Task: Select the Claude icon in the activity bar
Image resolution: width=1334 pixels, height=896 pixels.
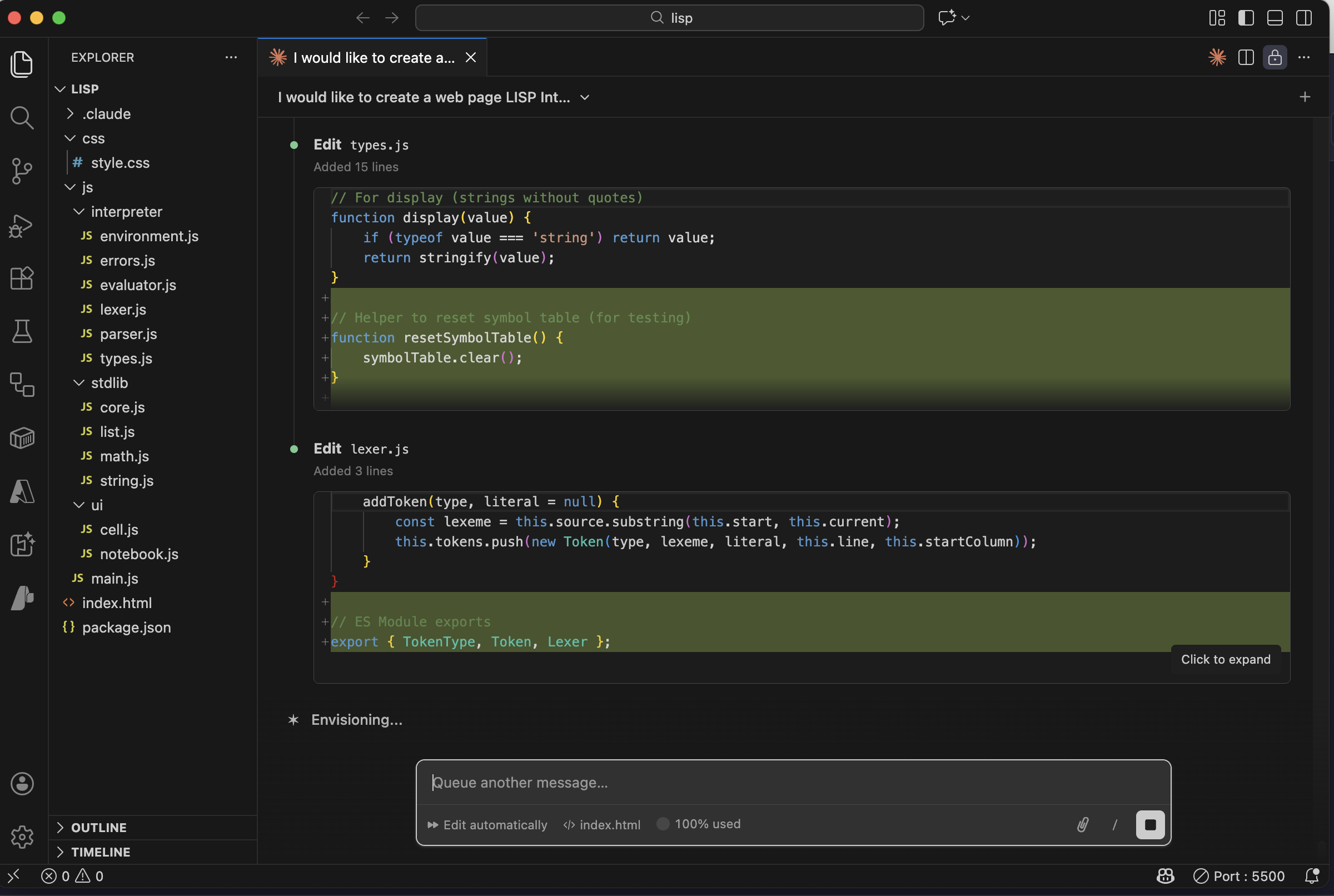Action: [22, 598]
